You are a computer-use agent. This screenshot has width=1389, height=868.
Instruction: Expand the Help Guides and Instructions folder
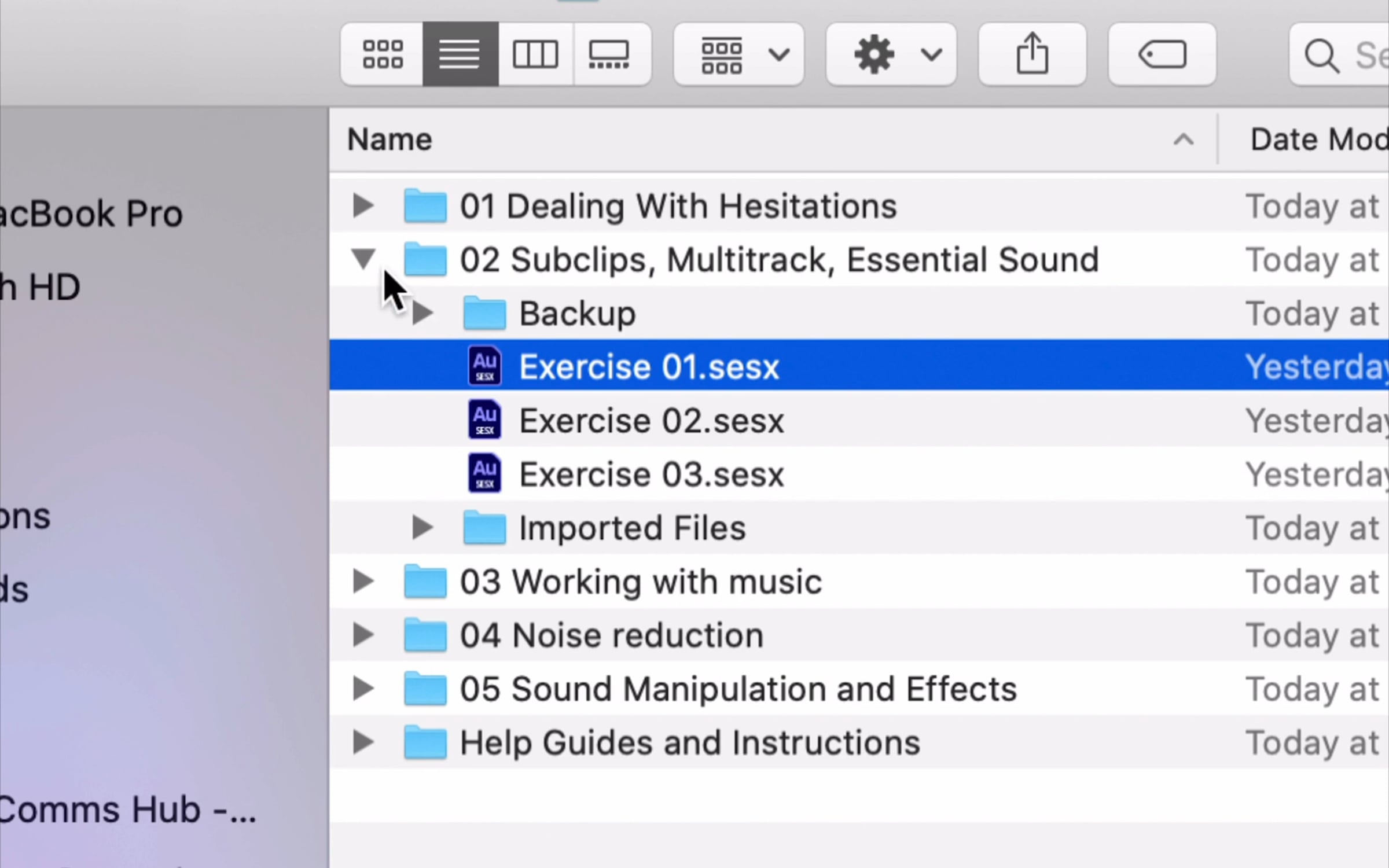tap(363, 742)
